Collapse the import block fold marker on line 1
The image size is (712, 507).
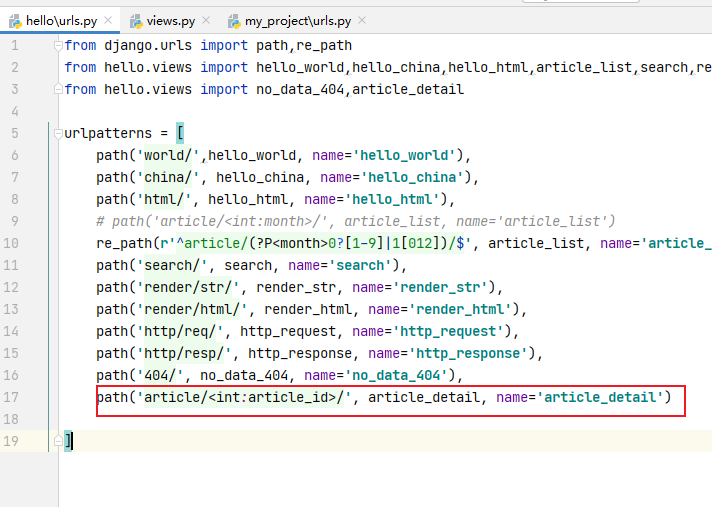[x=58, y=45]
